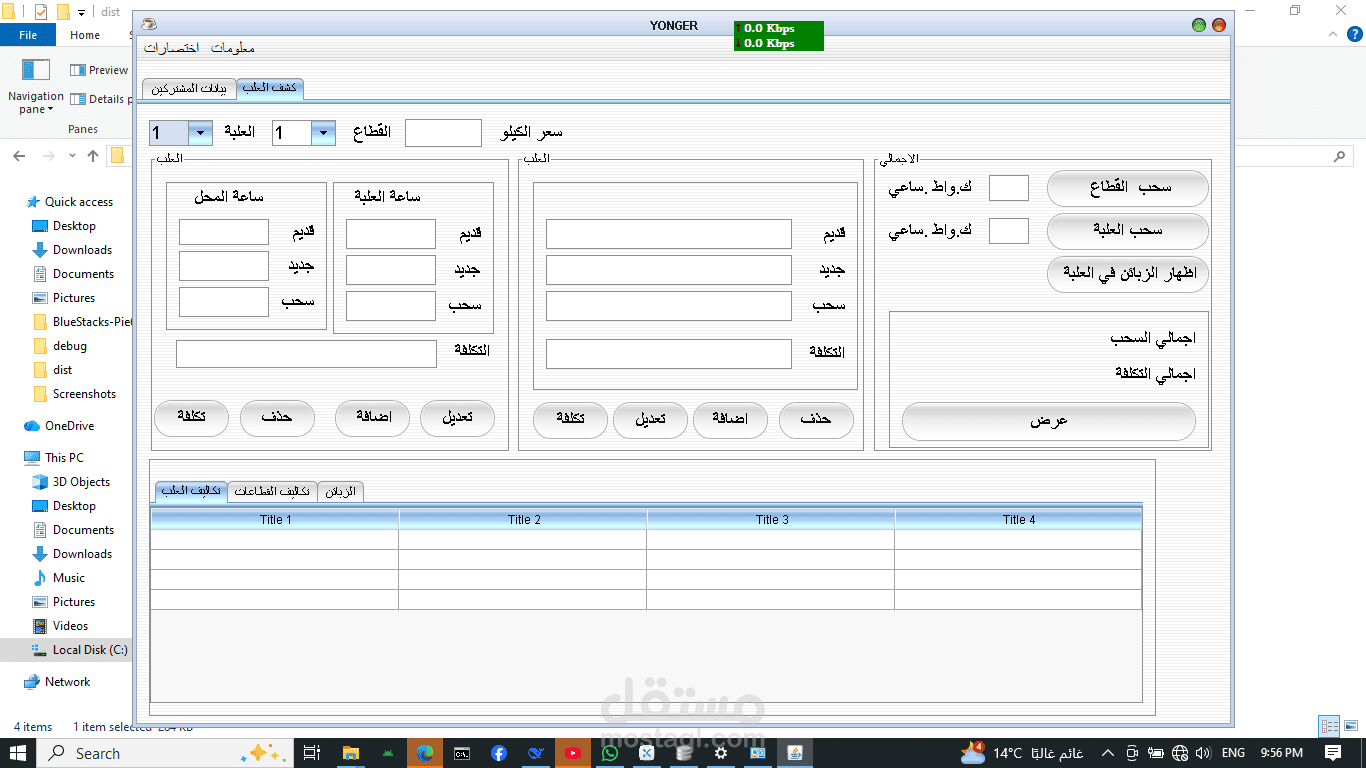Open the File tab in File Explorer
The width and height of the screenshot is (1366, 768).
(x=28, y=35)
